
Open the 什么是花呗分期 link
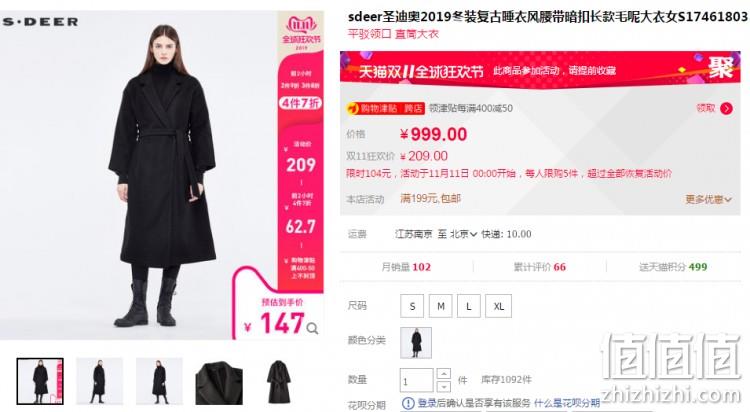point(567,403)
